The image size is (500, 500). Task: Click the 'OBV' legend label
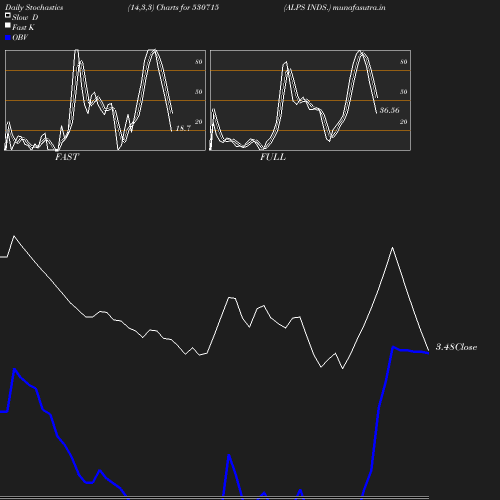(20, 38)
